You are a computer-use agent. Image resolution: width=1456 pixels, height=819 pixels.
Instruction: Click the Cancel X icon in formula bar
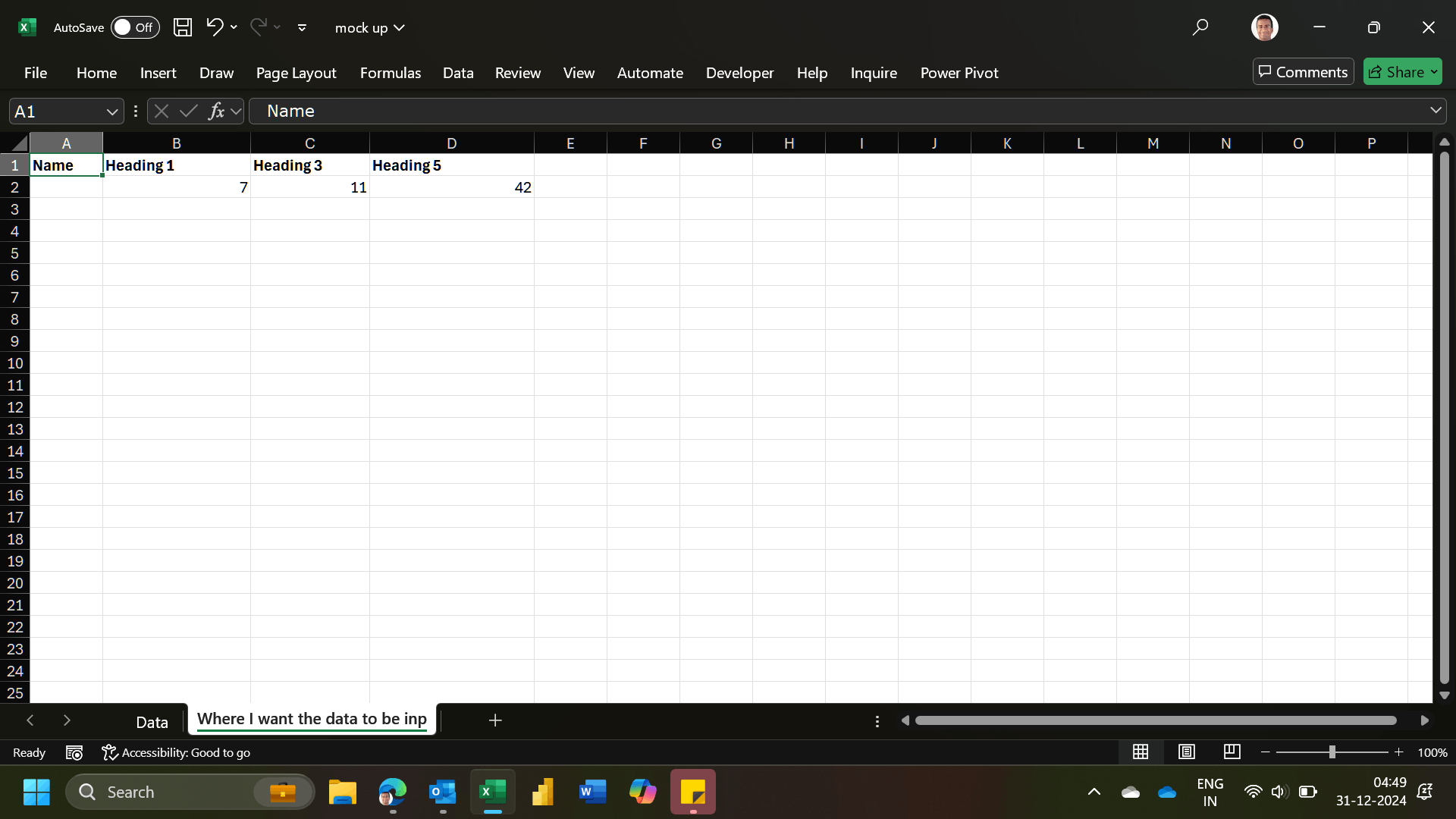161,111
